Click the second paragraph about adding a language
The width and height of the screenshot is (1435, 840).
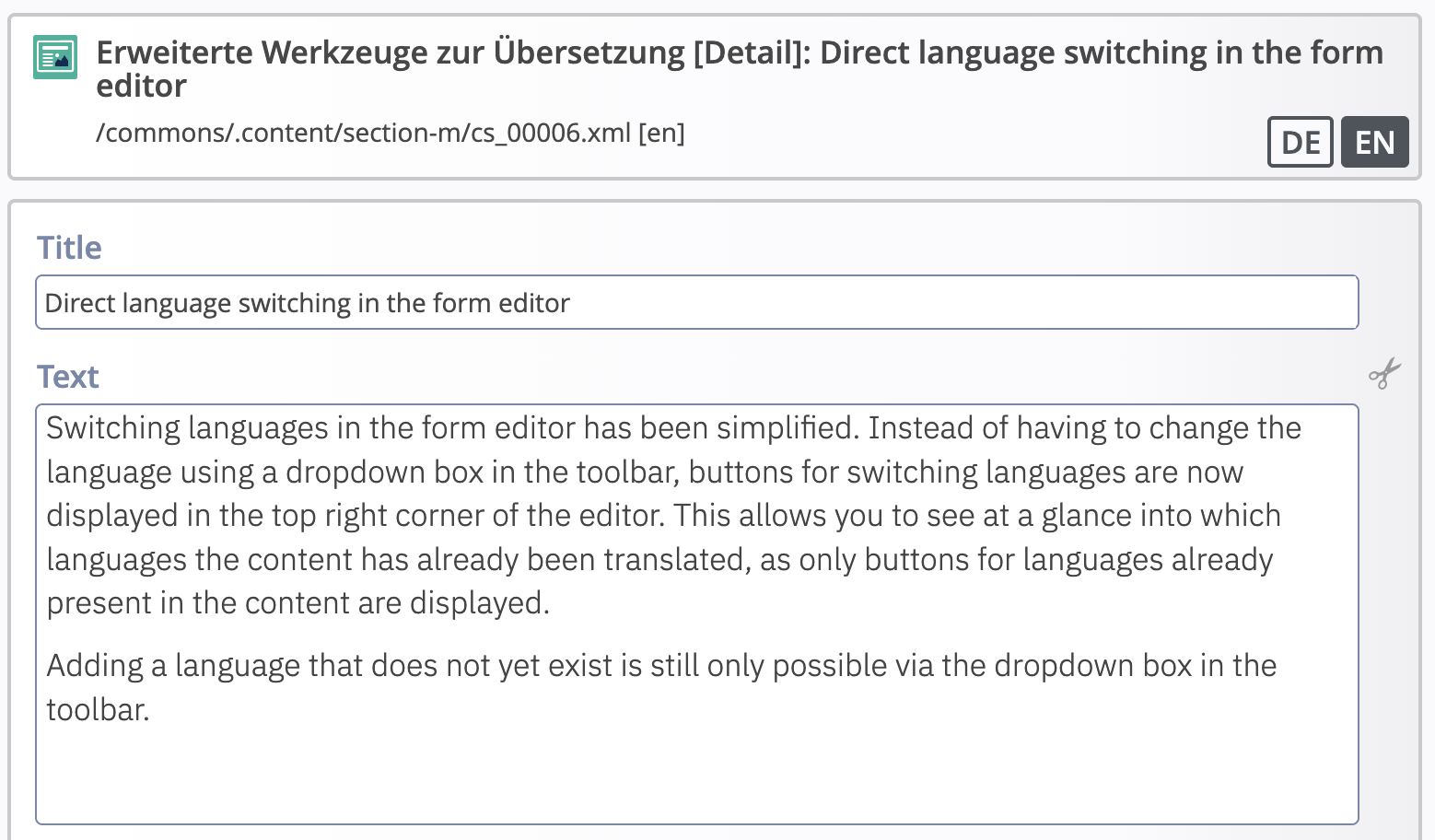pos(645,687)
